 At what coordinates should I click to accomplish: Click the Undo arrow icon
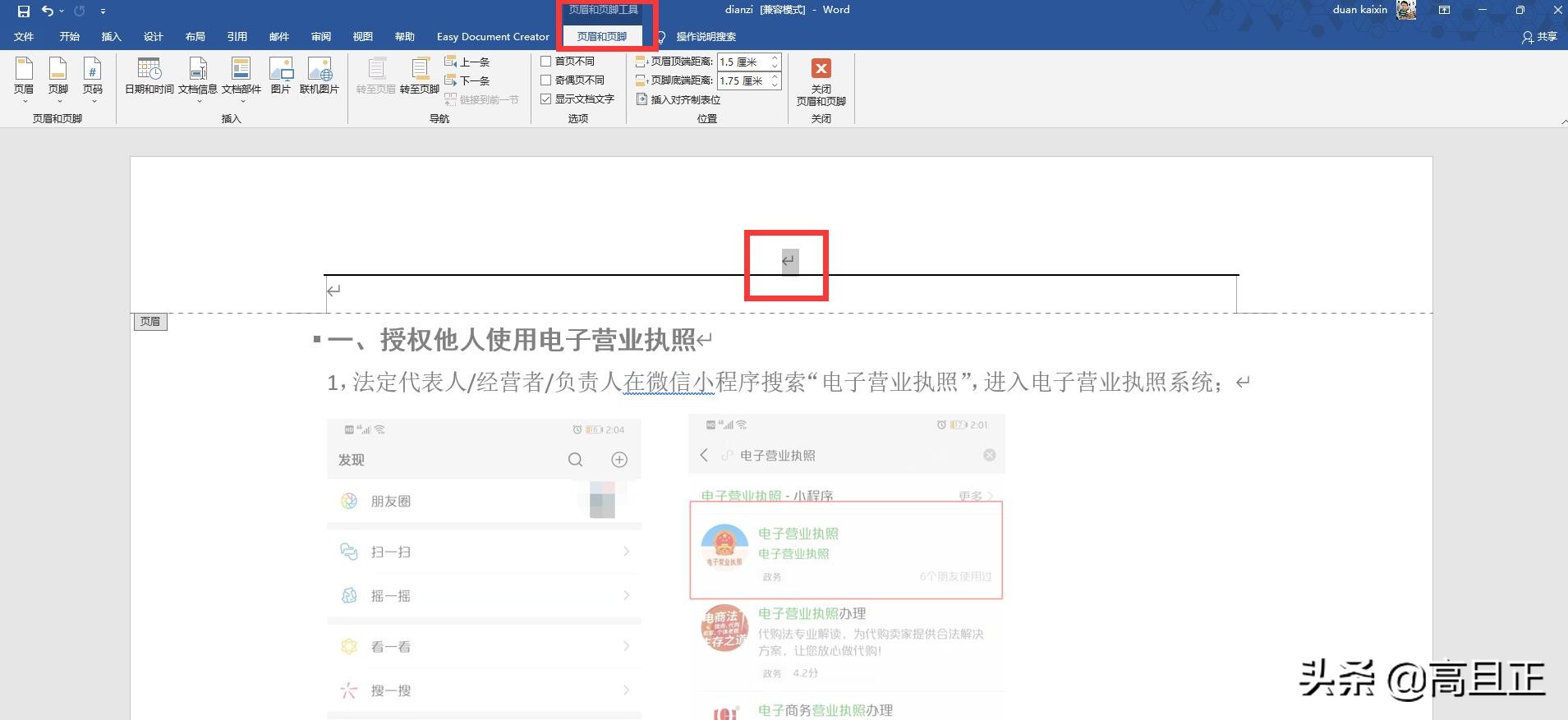coord(48,11)
